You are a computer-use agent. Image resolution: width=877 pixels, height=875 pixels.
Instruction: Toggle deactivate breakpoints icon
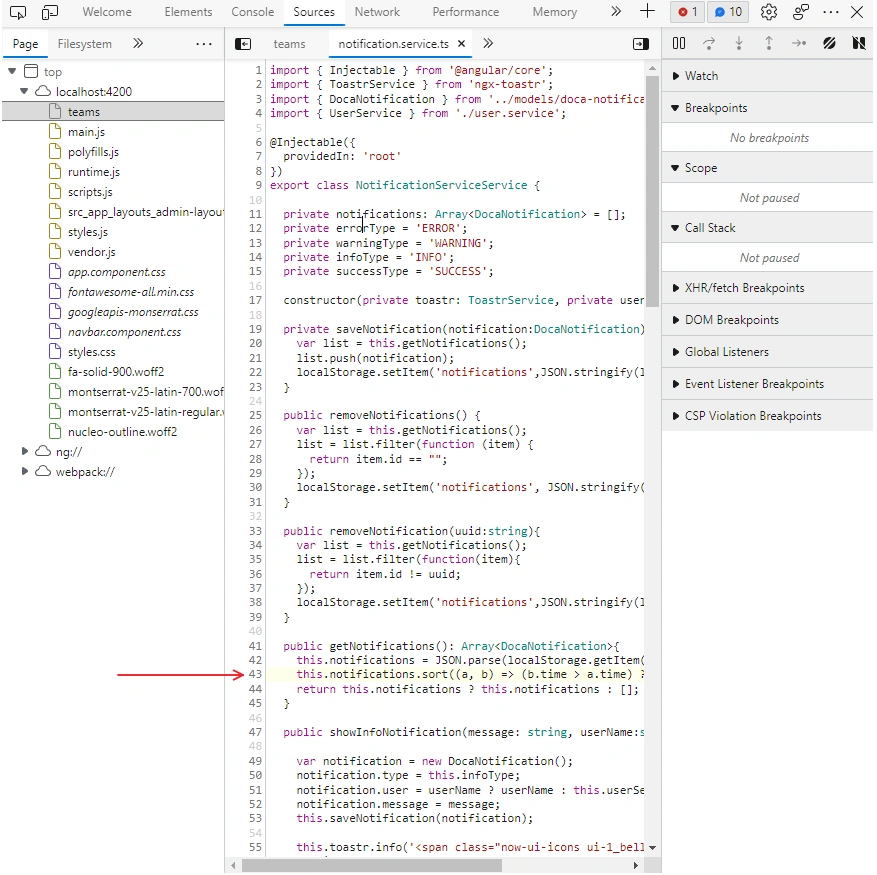tap(829, 44)
